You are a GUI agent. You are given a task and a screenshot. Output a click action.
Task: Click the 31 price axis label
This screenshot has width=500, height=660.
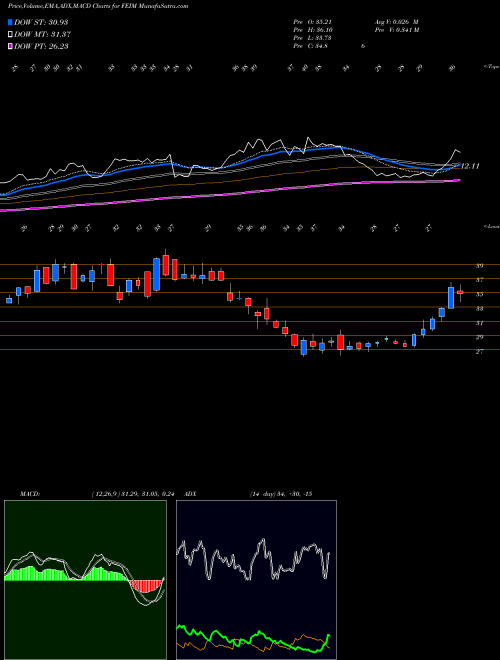(x=479, y=323)
